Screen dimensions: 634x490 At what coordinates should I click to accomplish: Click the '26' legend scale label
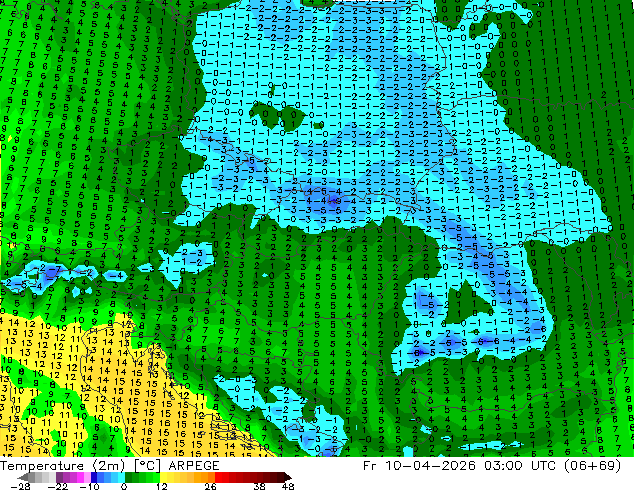click(x=210, y=486)
